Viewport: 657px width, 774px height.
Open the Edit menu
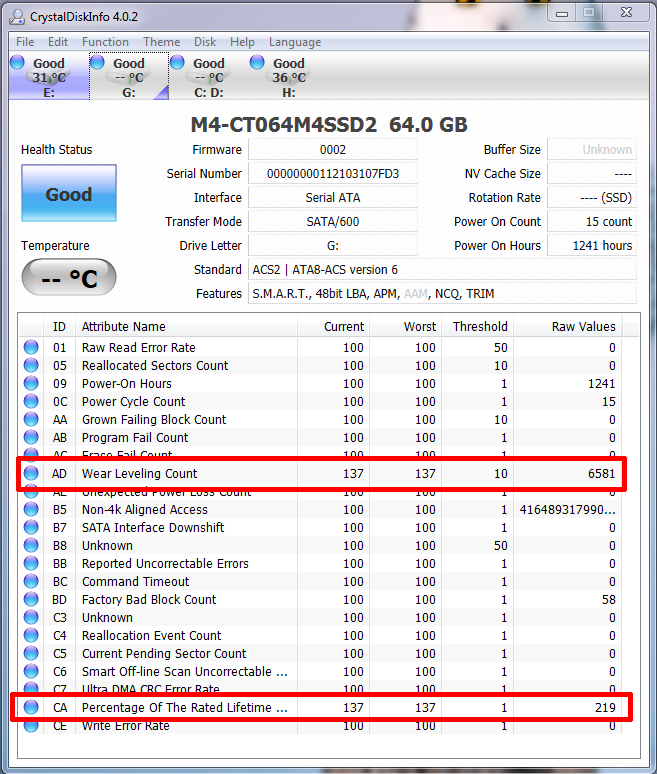[58, 42]
